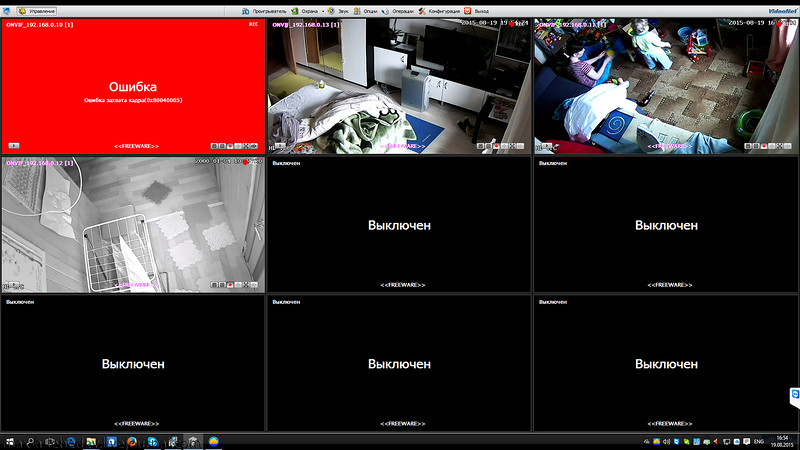Click fullscreen icon in 192.168.0.13 camera tile
The height and width of the screenshot is (450, 800).
pyautogui.click(x=512, y=146)
